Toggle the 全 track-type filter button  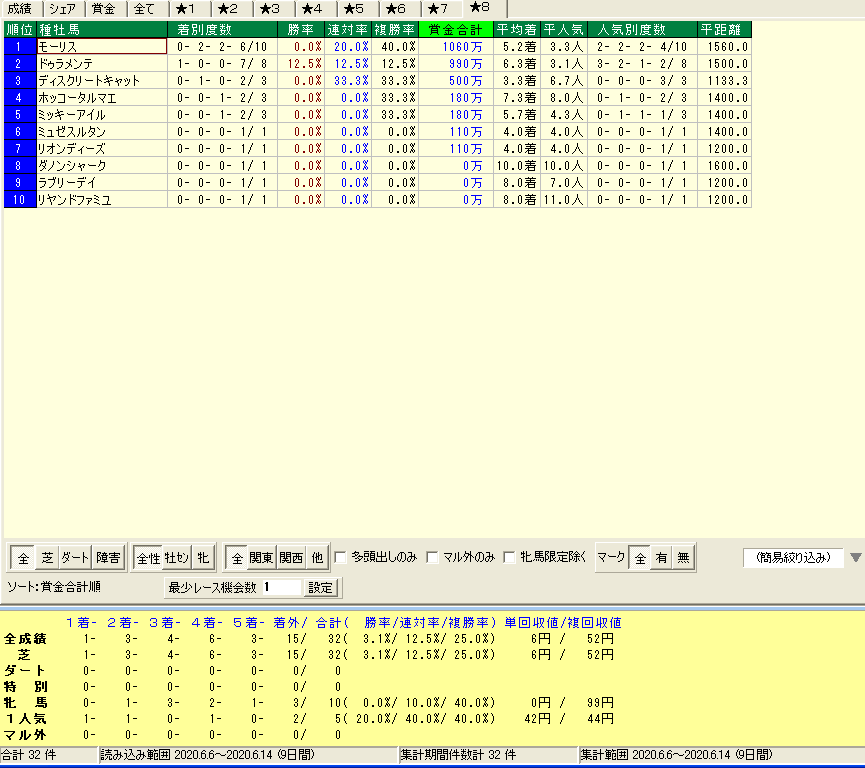pyautogui.click(x=23, y=558)
